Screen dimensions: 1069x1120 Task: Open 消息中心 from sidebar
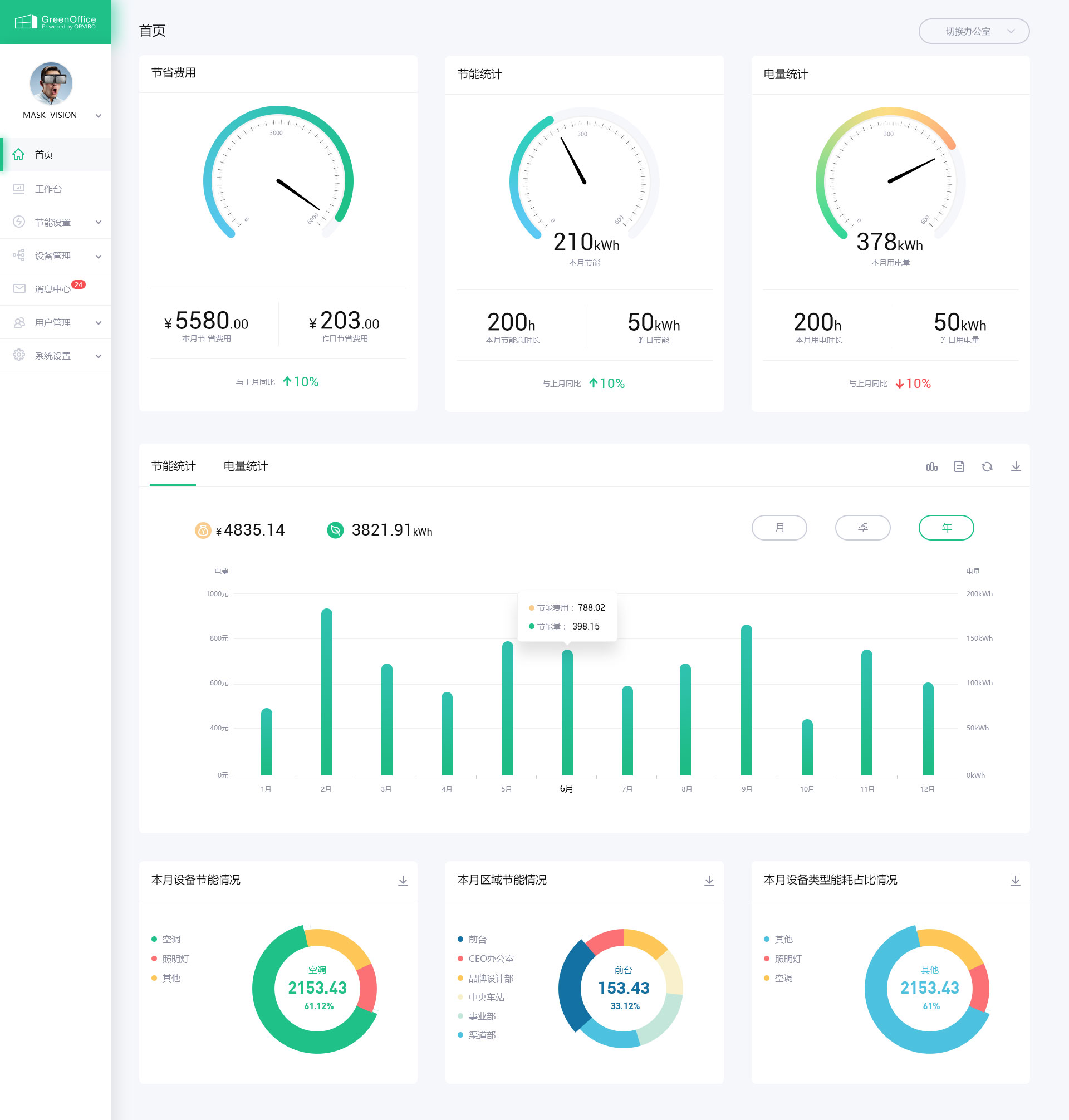click(52, 289)
